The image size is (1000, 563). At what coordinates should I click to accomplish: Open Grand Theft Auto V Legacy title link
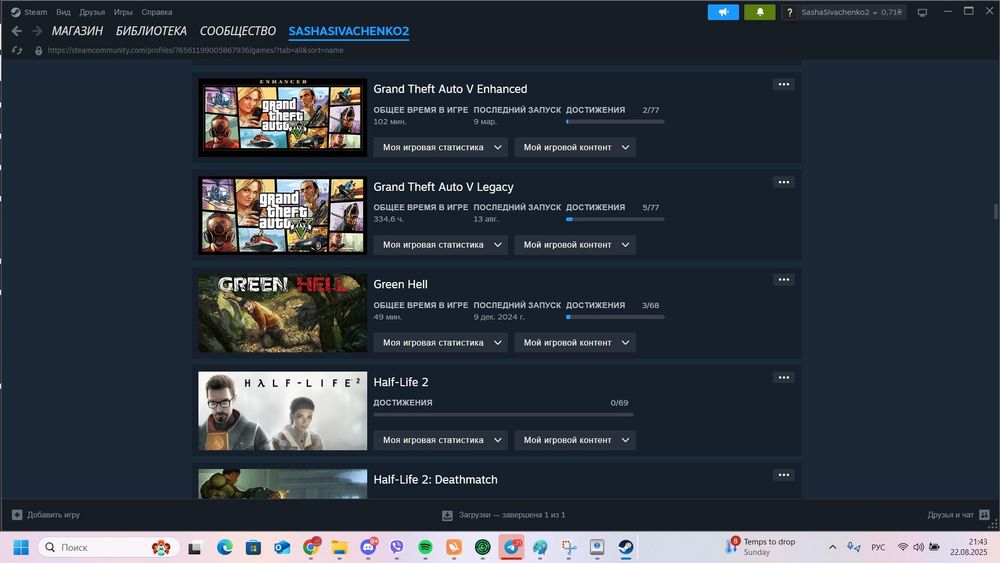(x=443, y=187)
